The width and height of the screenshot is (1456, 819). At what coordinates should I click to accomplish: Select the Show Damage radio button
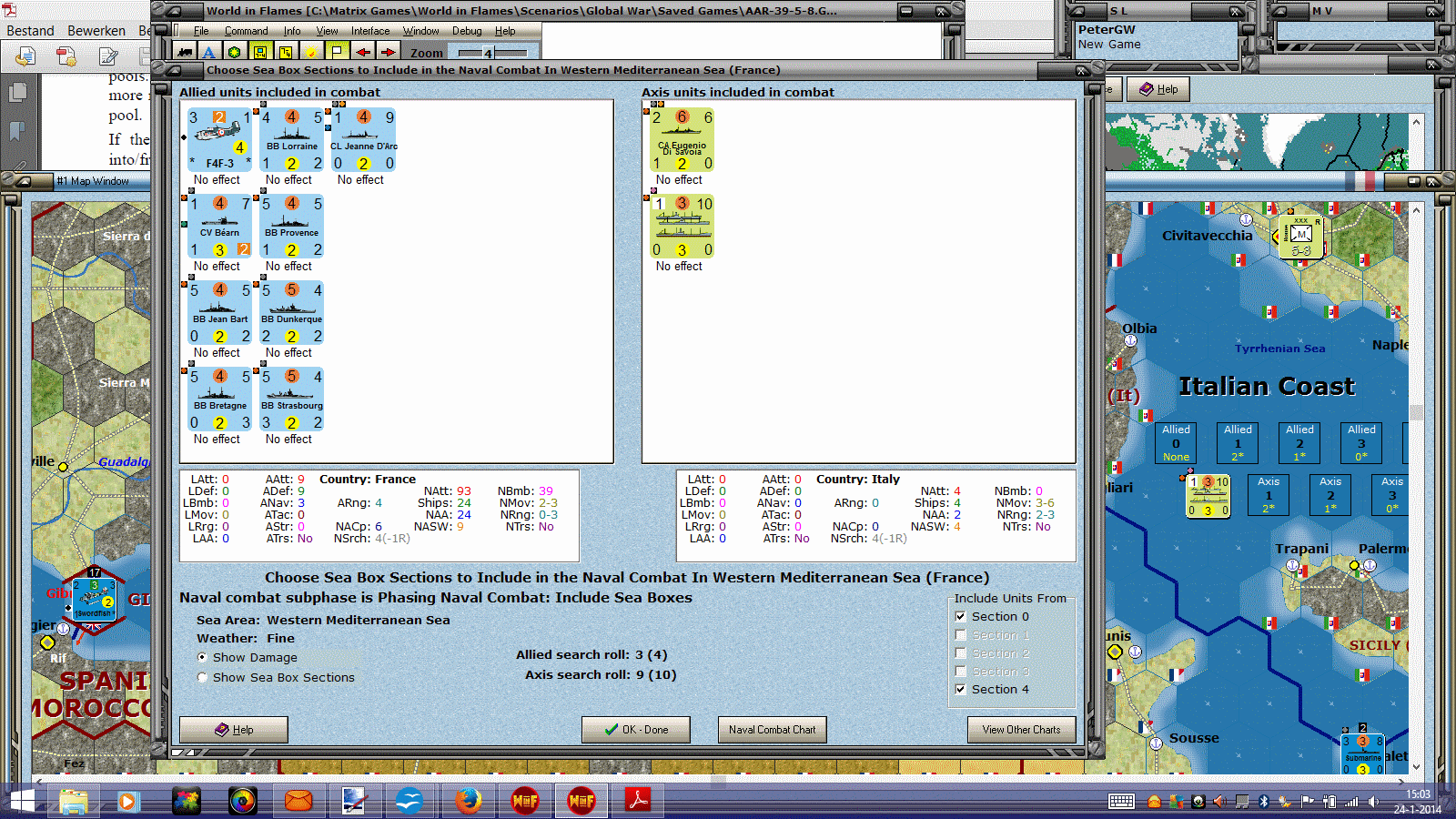coord(202,657)
